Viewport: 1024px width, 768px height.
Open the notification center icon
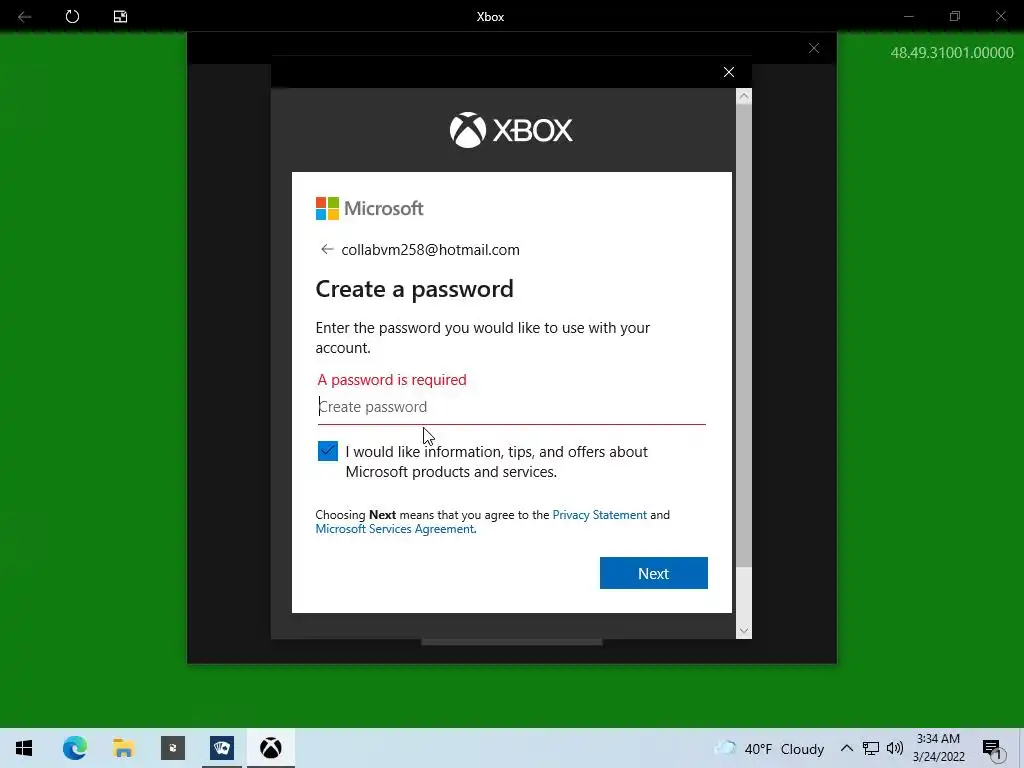point(991,748)
